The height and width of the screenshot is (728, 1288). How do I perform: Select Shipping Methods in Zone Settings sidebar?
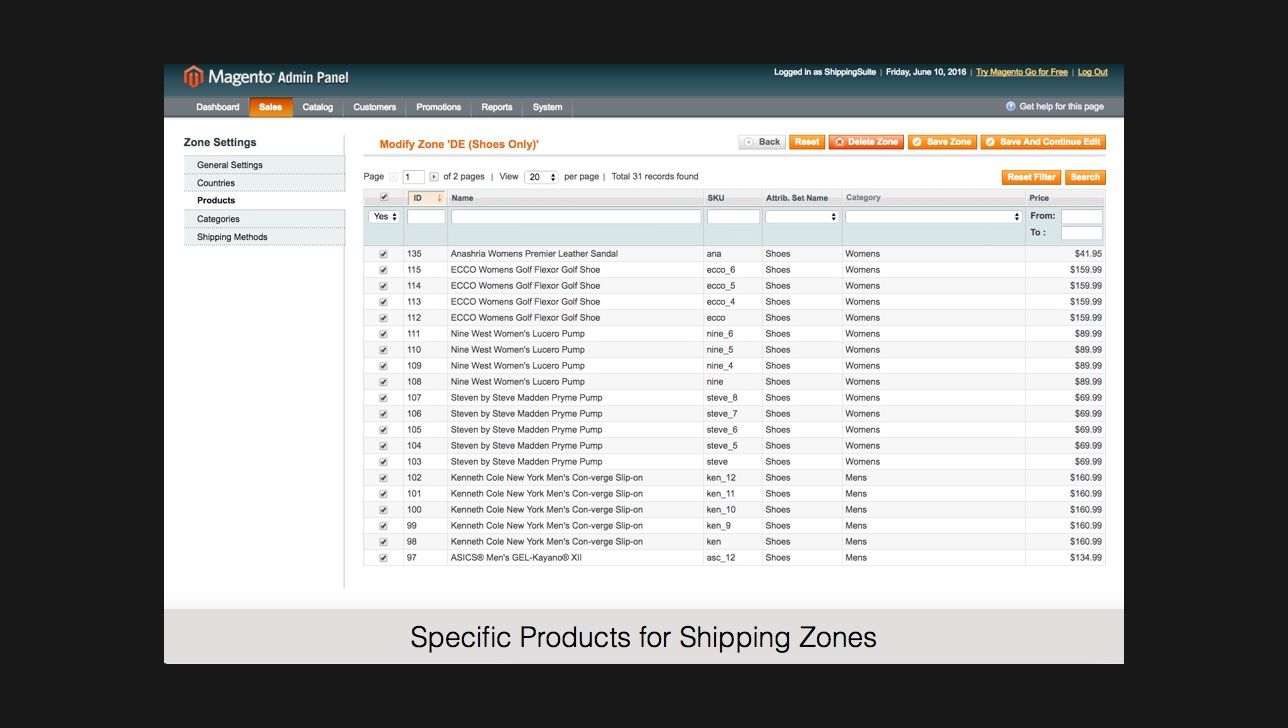pyautogui.click(x=232, y=237)
